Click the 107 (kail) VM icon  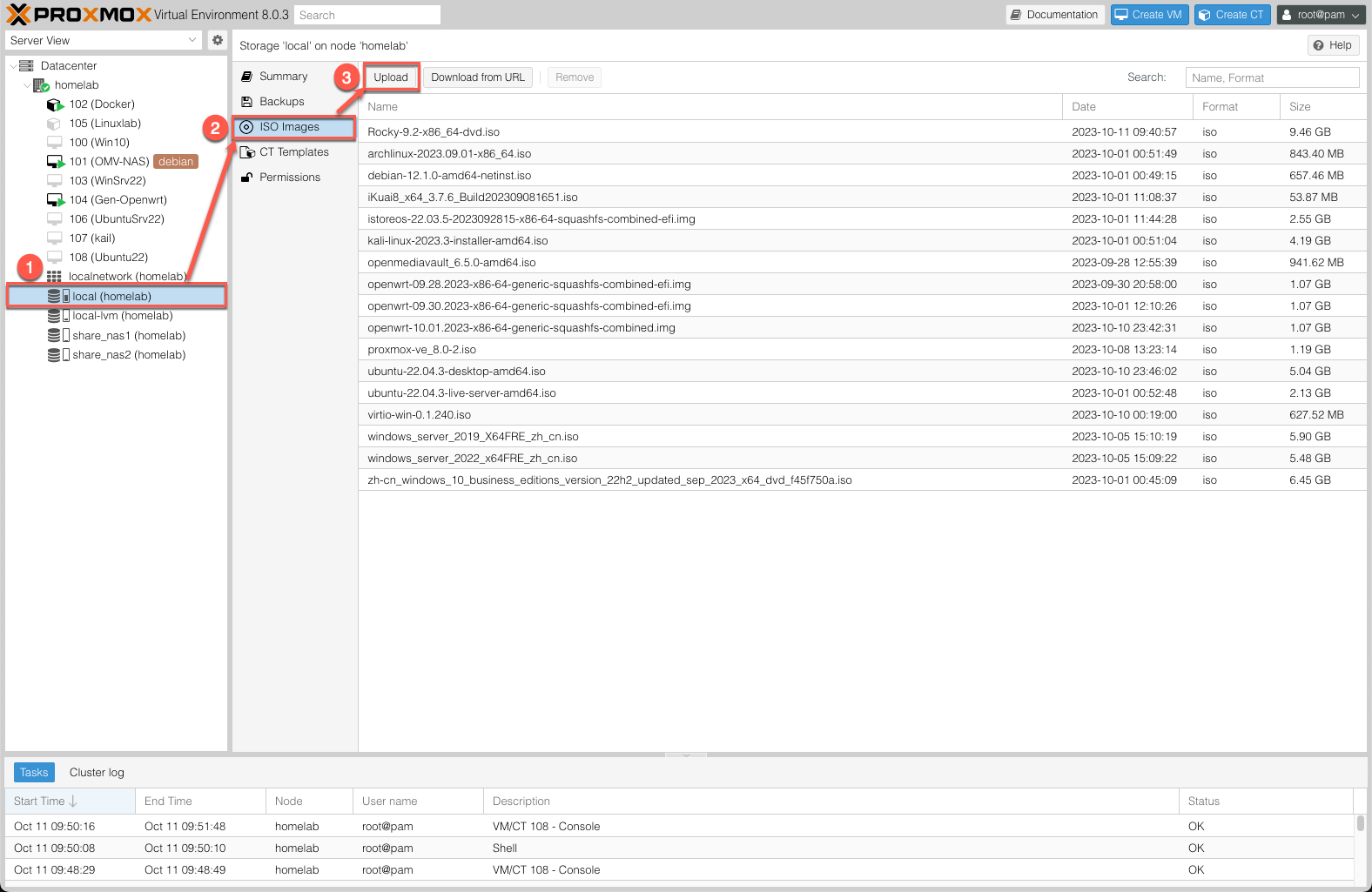tap(55, 238)
